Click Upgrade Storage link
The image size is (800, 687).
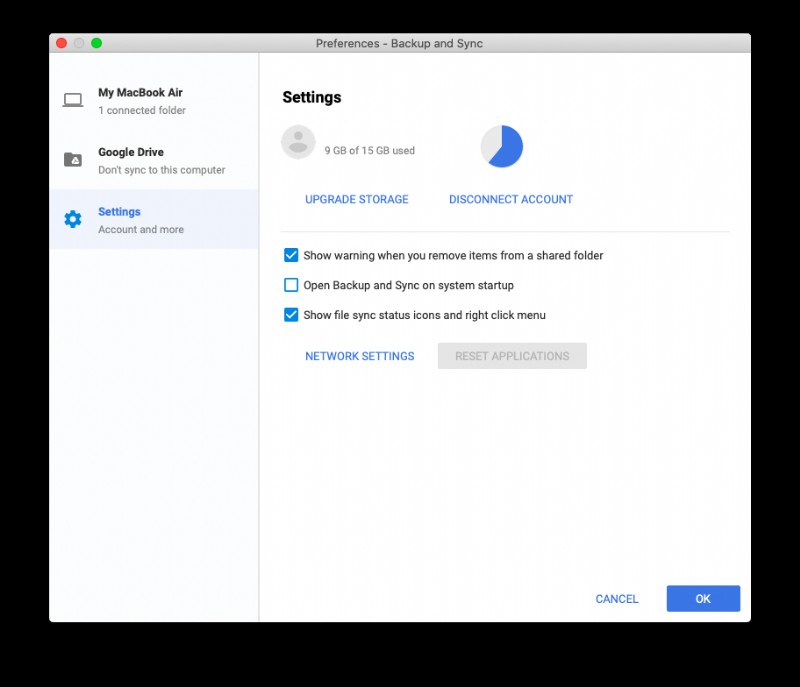[x=356, y=199]
